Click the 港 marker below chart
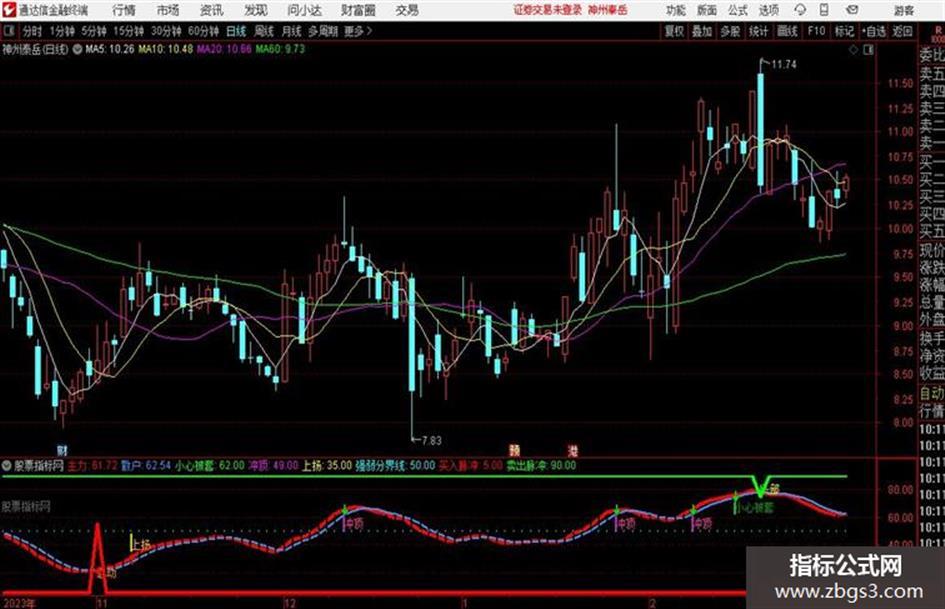This screenshot has width=945, height=609. point(572,450)
